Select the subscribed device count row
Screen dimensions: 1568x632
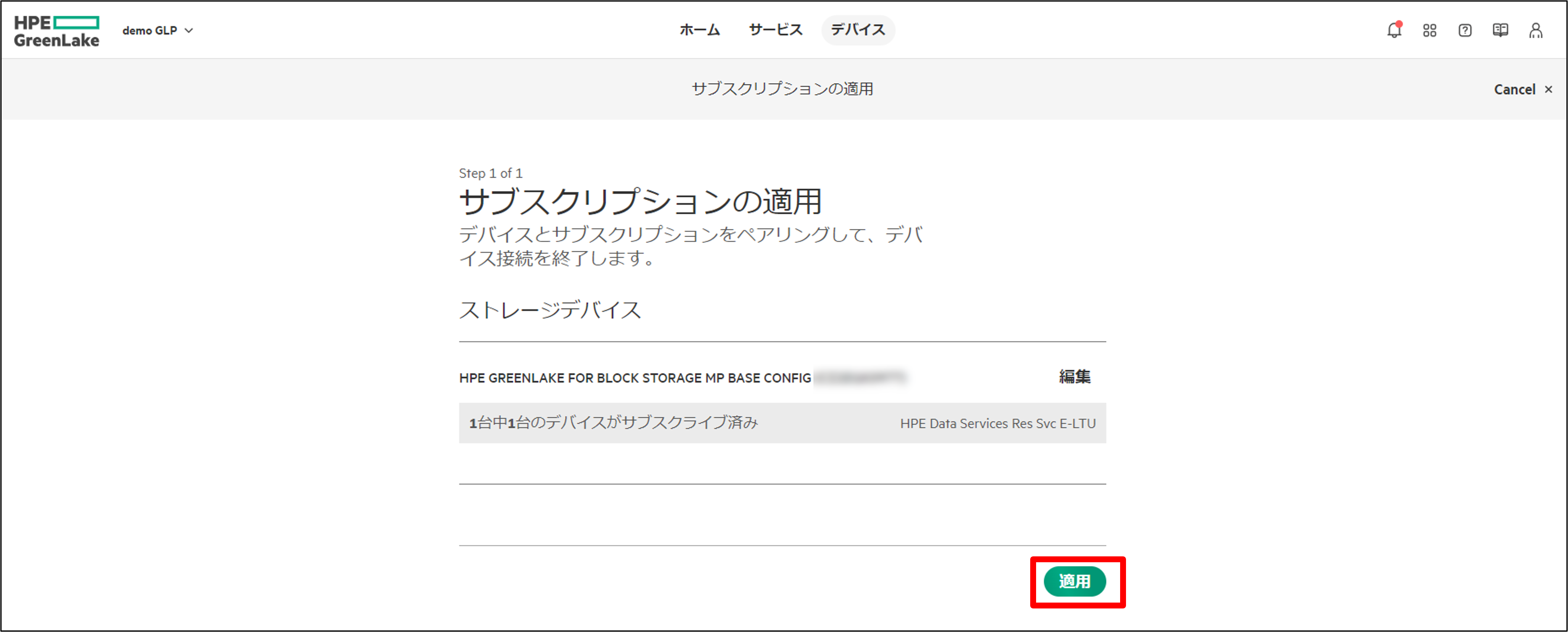[x=782, y=423]
